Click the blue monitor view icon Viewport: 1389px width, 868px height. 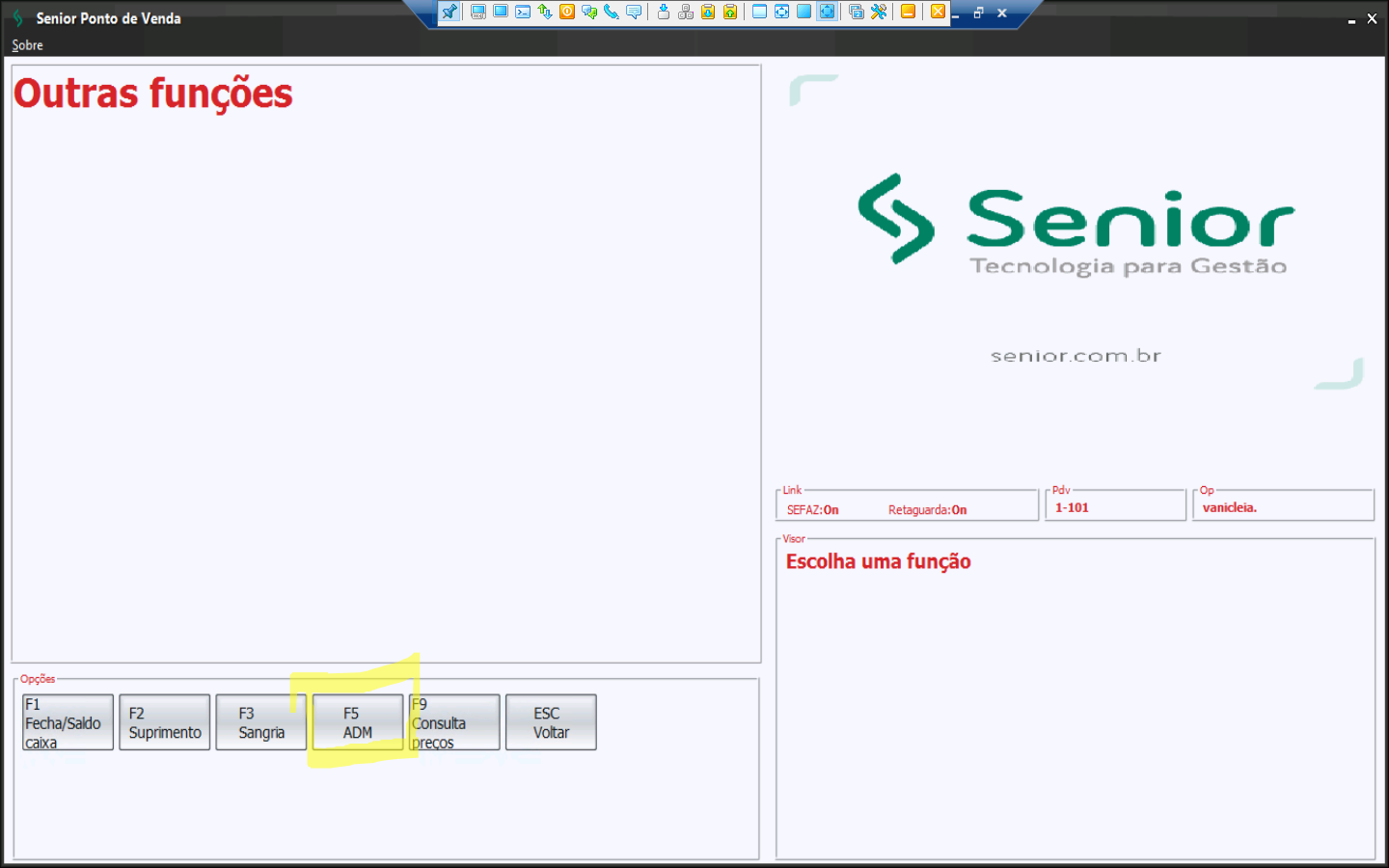(x=501, y=13)
